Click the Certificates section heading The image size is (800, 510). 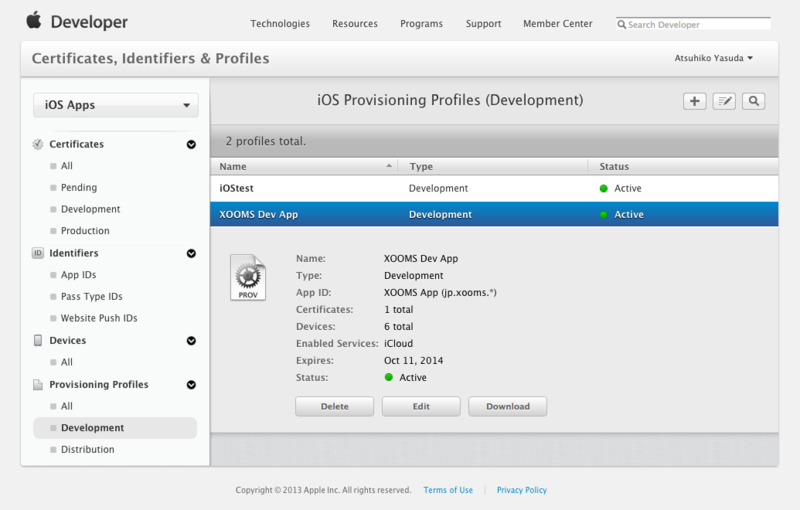[x=76, y=144]
